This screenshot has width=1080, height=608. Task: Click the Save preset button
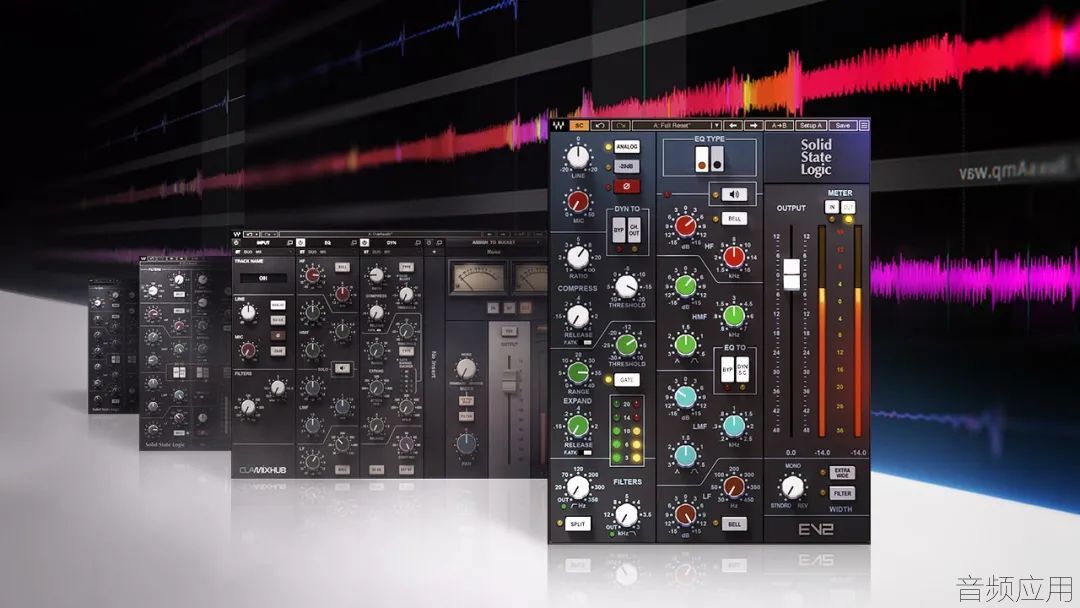click(842, 125)
